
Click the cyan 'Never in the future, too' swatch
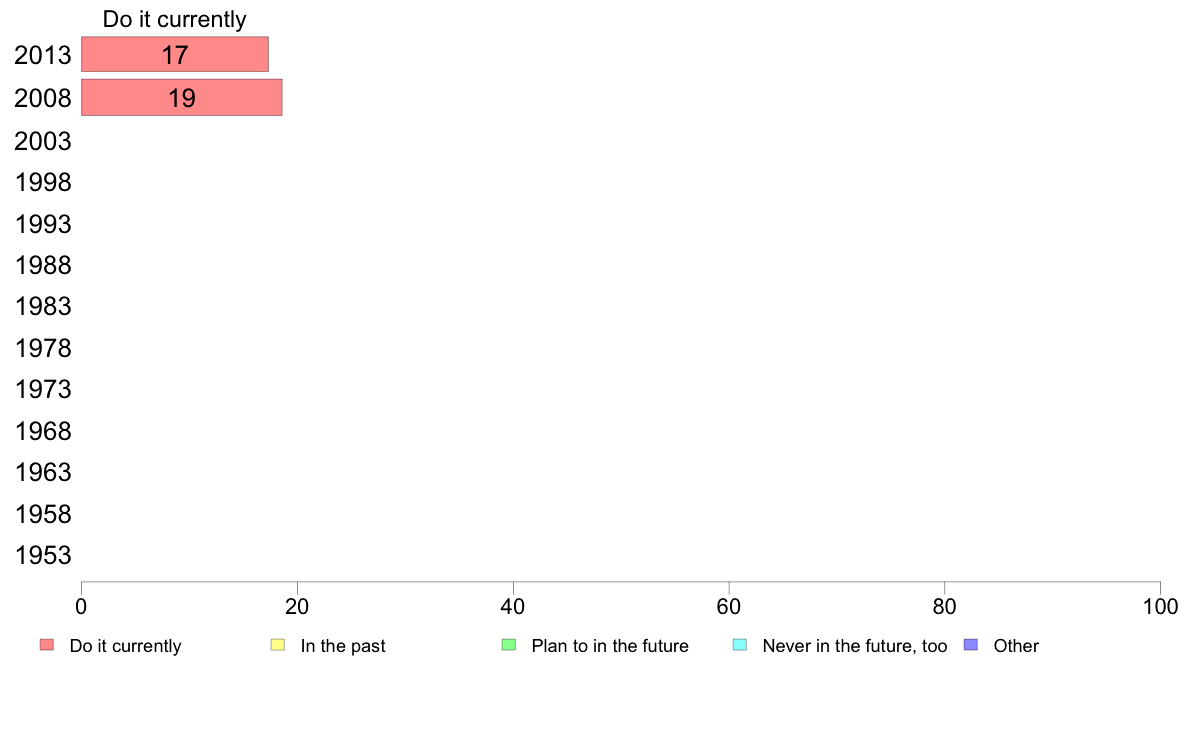pos(740,645)
